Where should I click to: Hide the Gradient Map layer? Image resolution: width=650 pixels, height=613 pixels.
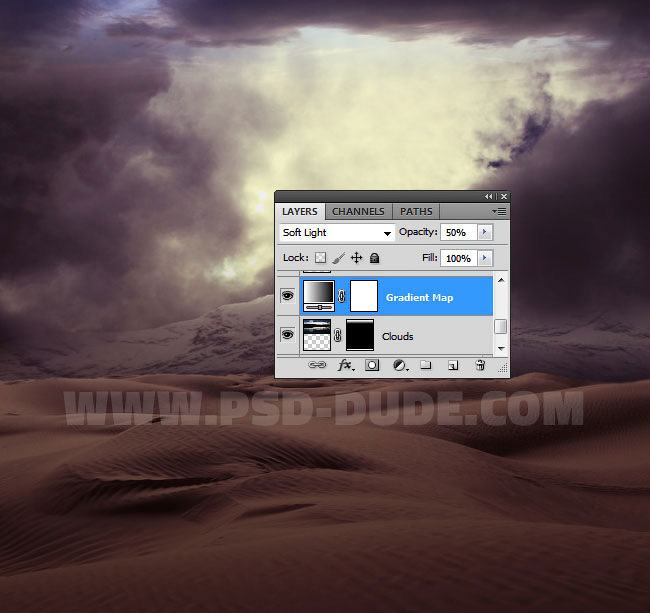(x=288, y=296)
